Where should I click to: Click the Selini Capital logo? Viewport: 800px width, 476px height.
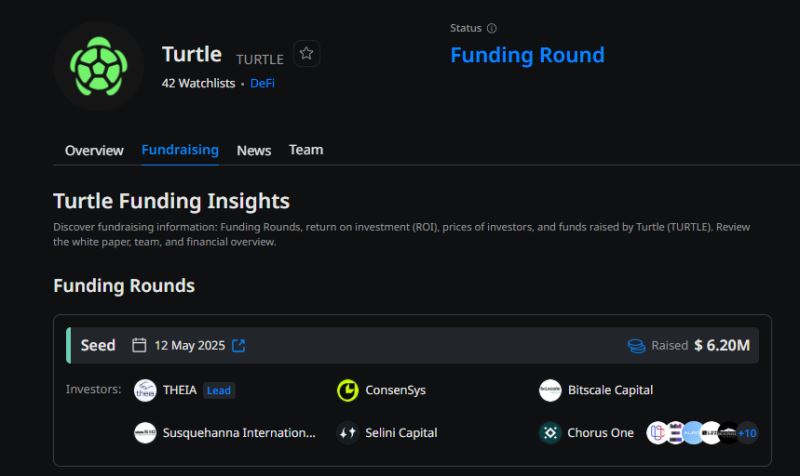click(x=348, y=433)
